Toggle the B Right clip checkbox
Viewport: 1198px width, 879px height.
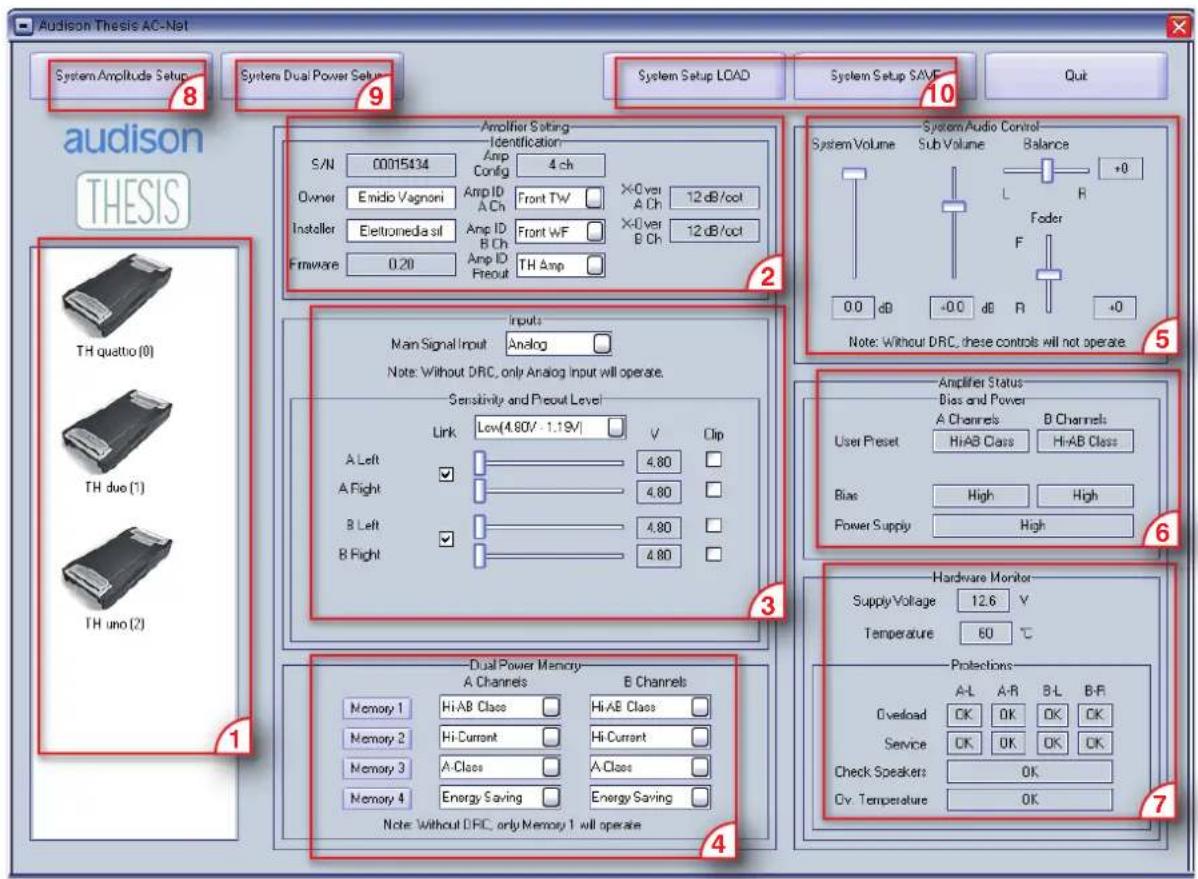714,554
